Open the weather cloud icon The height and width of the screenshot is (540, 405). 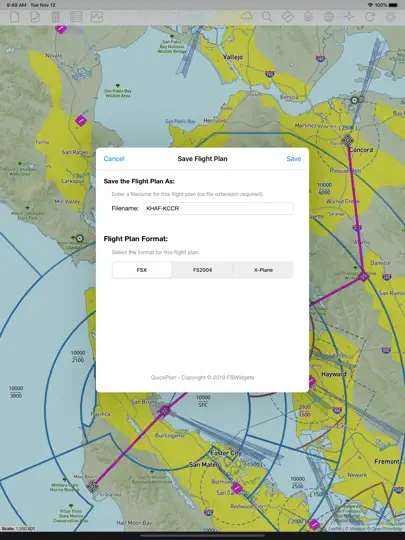point(247,17)
